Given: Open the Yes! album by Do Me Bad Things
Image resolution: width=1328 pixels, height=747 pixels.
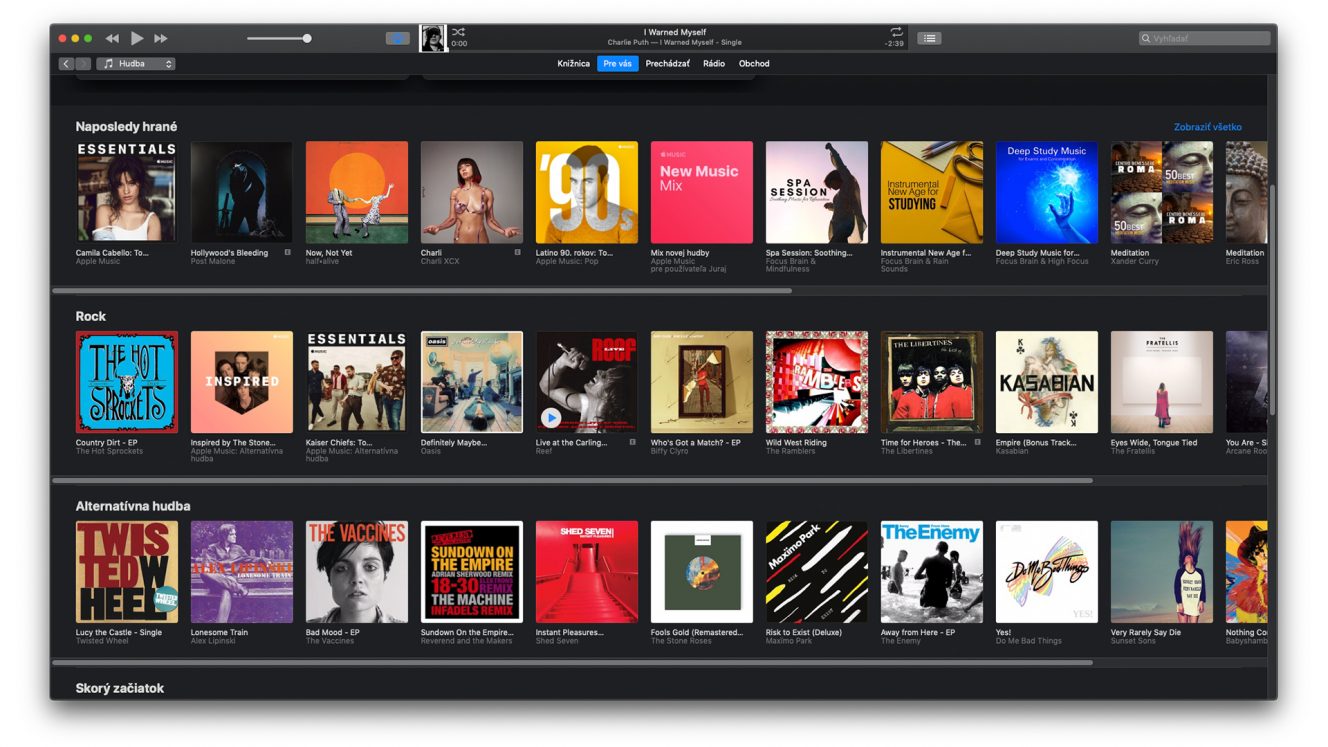Looking at the screenshot, I should tap(1047, 572).
